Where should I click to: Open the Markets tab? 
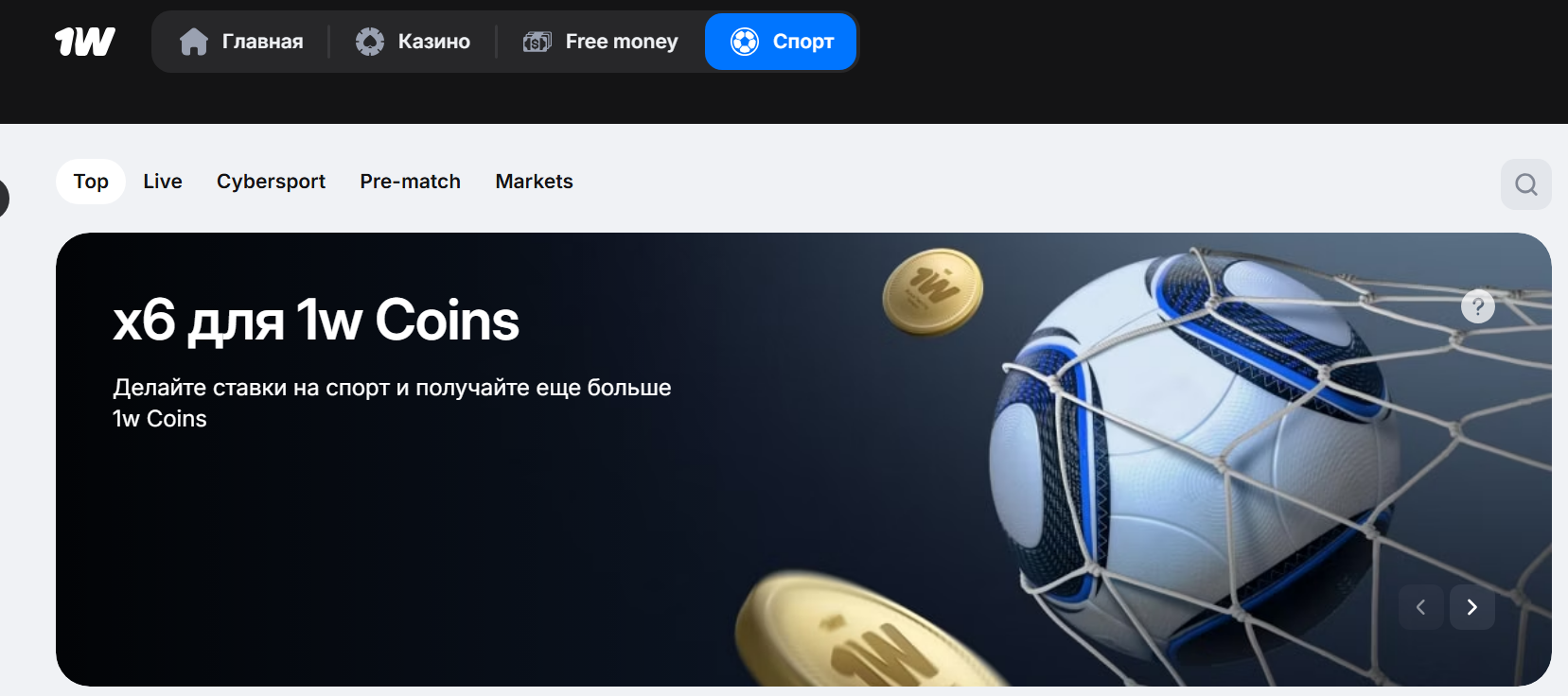[x=535, y=182]
